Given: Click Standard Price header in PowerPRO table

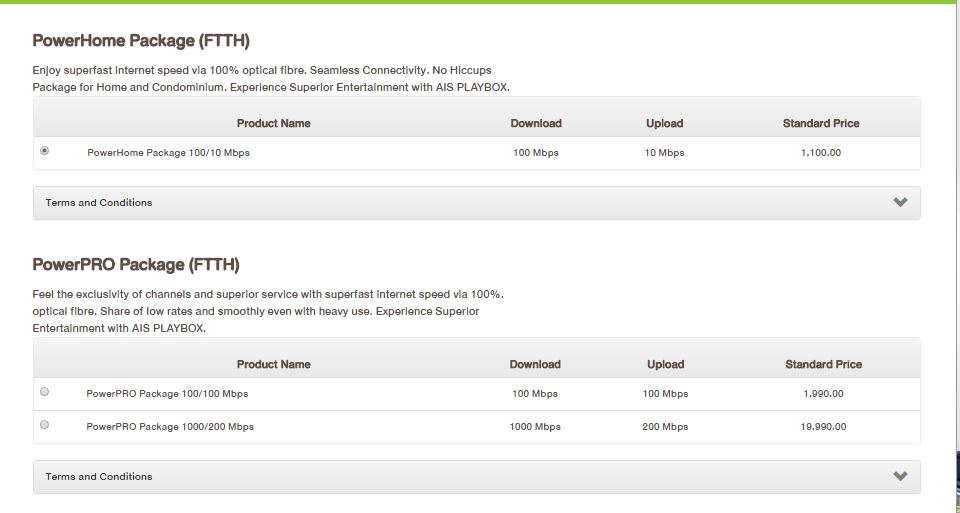Looking at the screenshot, I should click(823, 364).
